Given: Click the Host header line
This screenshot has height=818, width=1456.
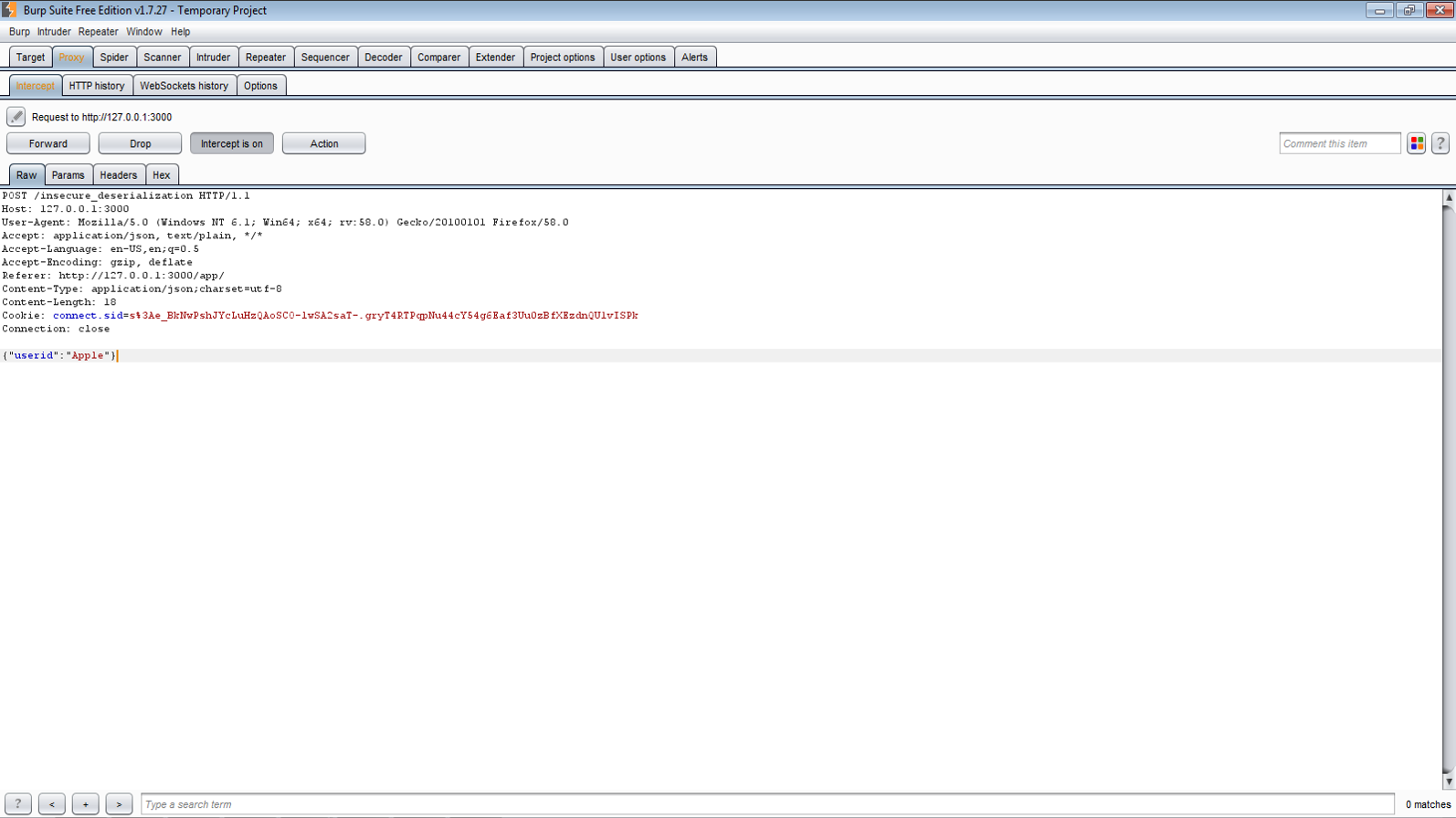Looking at the screenshot, I should click(x=66, y=208).
